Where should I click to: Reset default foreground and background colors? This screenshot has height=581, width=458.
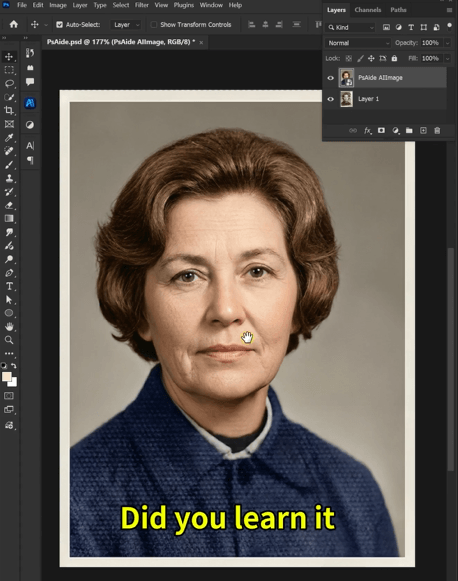[x=4, y=366]
